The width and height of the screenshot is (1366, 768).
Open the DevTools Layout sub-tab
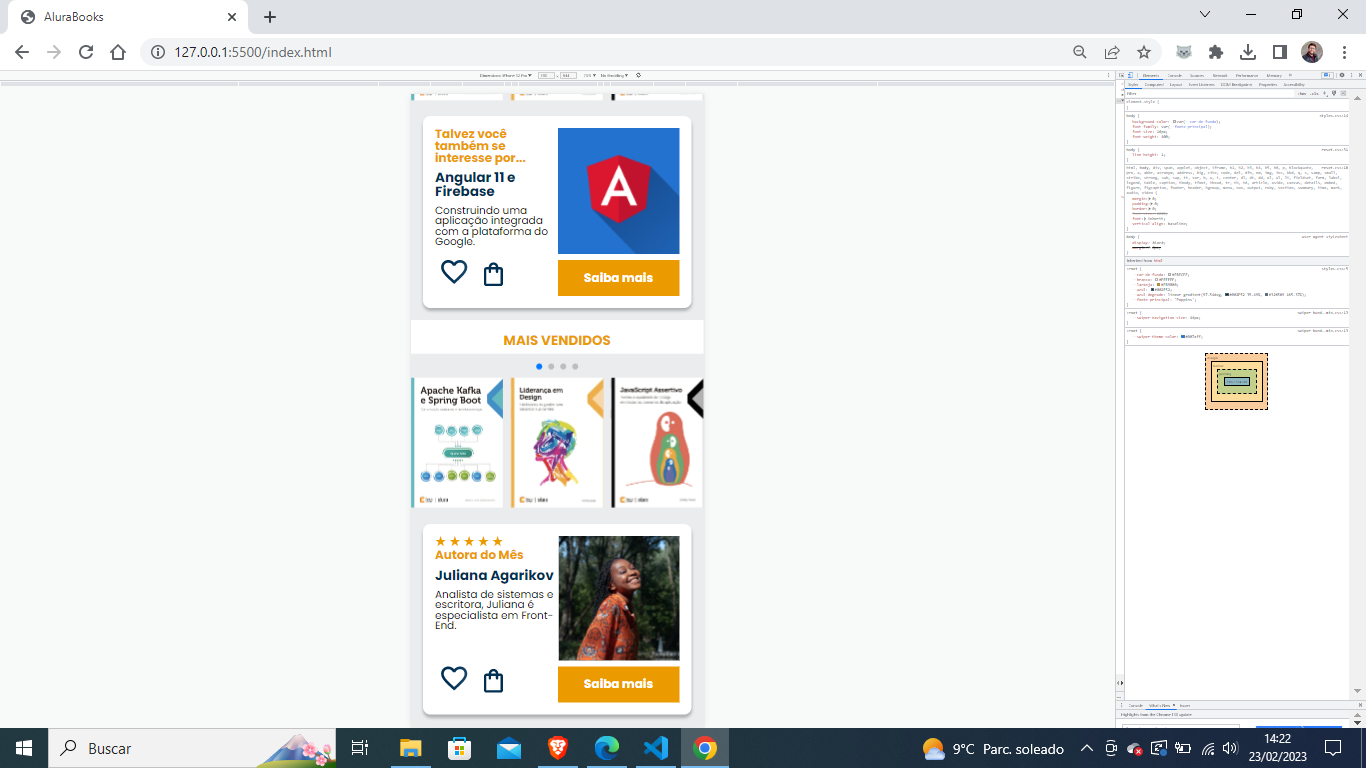click(1176, 85)
